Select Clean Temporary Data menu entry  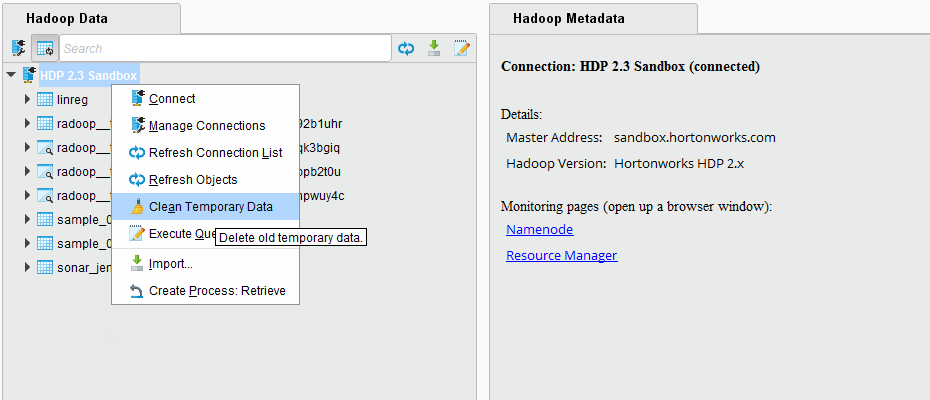click(x=210, y=207)
